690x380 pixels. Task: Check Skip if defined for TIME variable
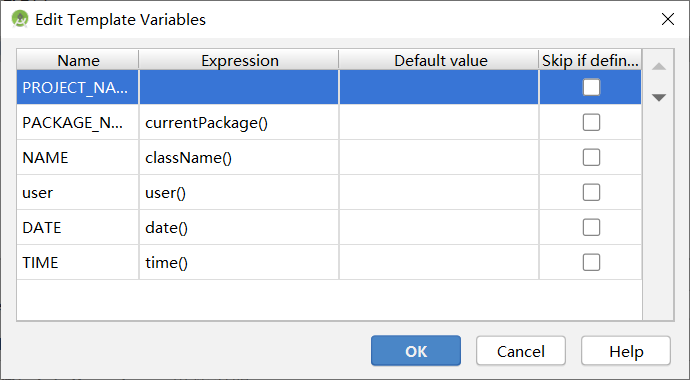point(591,263)
